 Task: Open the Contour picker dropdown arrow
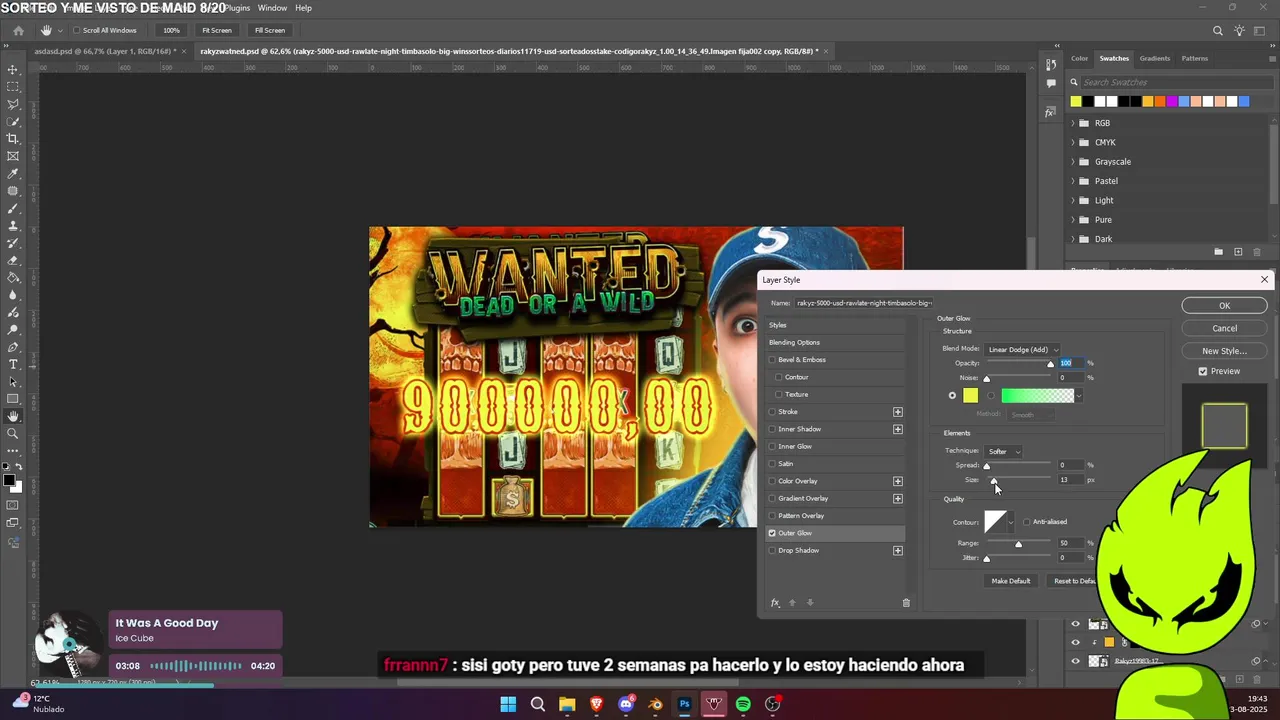[x=1011, y=522]
